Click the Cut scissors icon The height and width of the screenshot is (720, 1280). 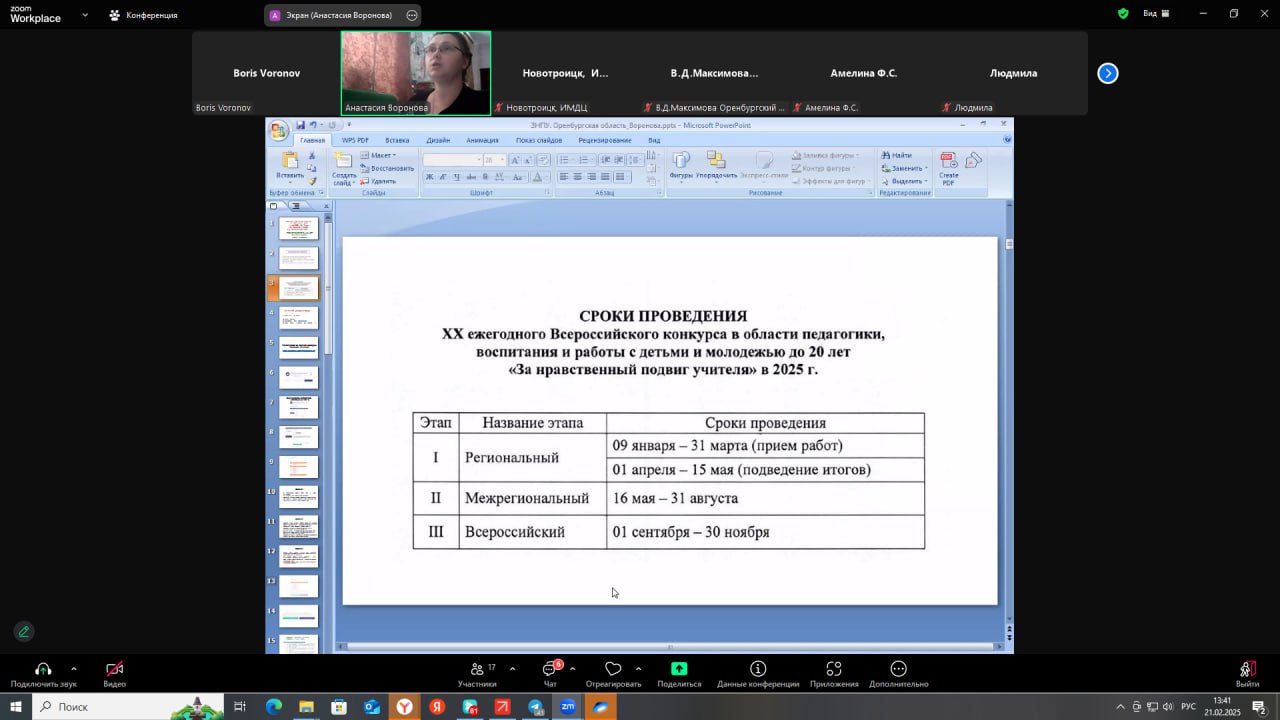coord(312,156)
